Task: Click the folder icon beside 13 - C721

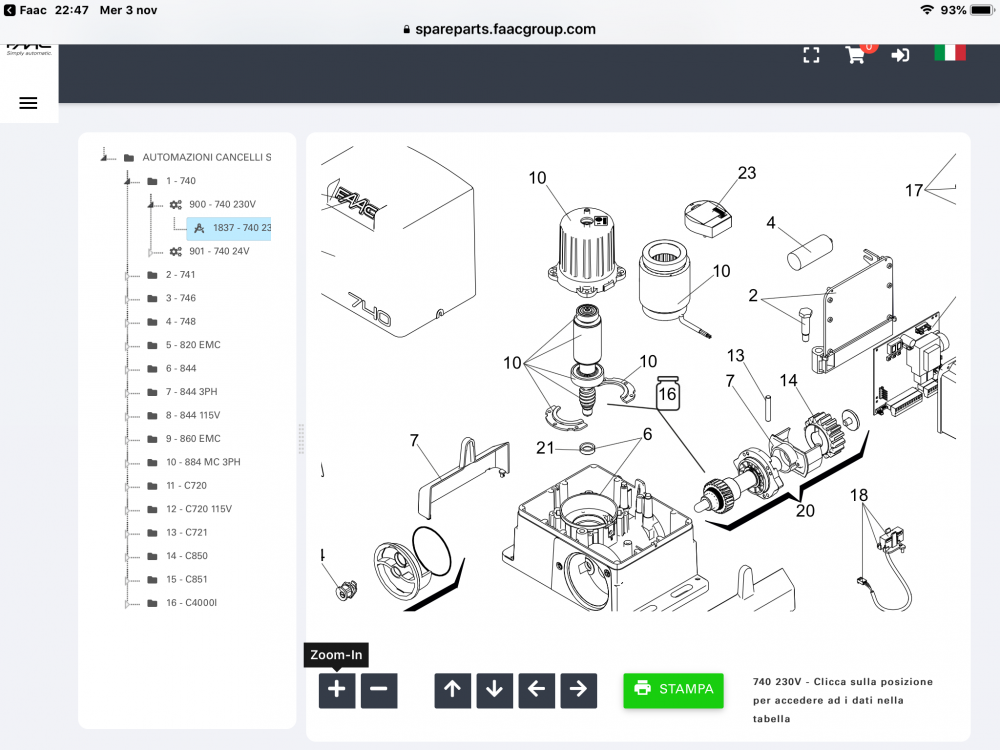Action: coord(152,533)
